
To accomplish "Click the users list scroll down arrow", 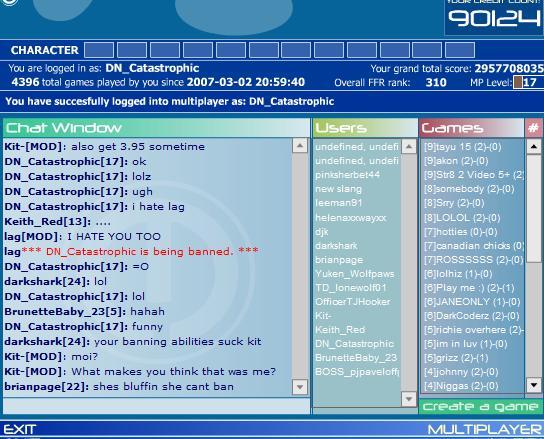I will pyautogui.click(x=409, y=399).
